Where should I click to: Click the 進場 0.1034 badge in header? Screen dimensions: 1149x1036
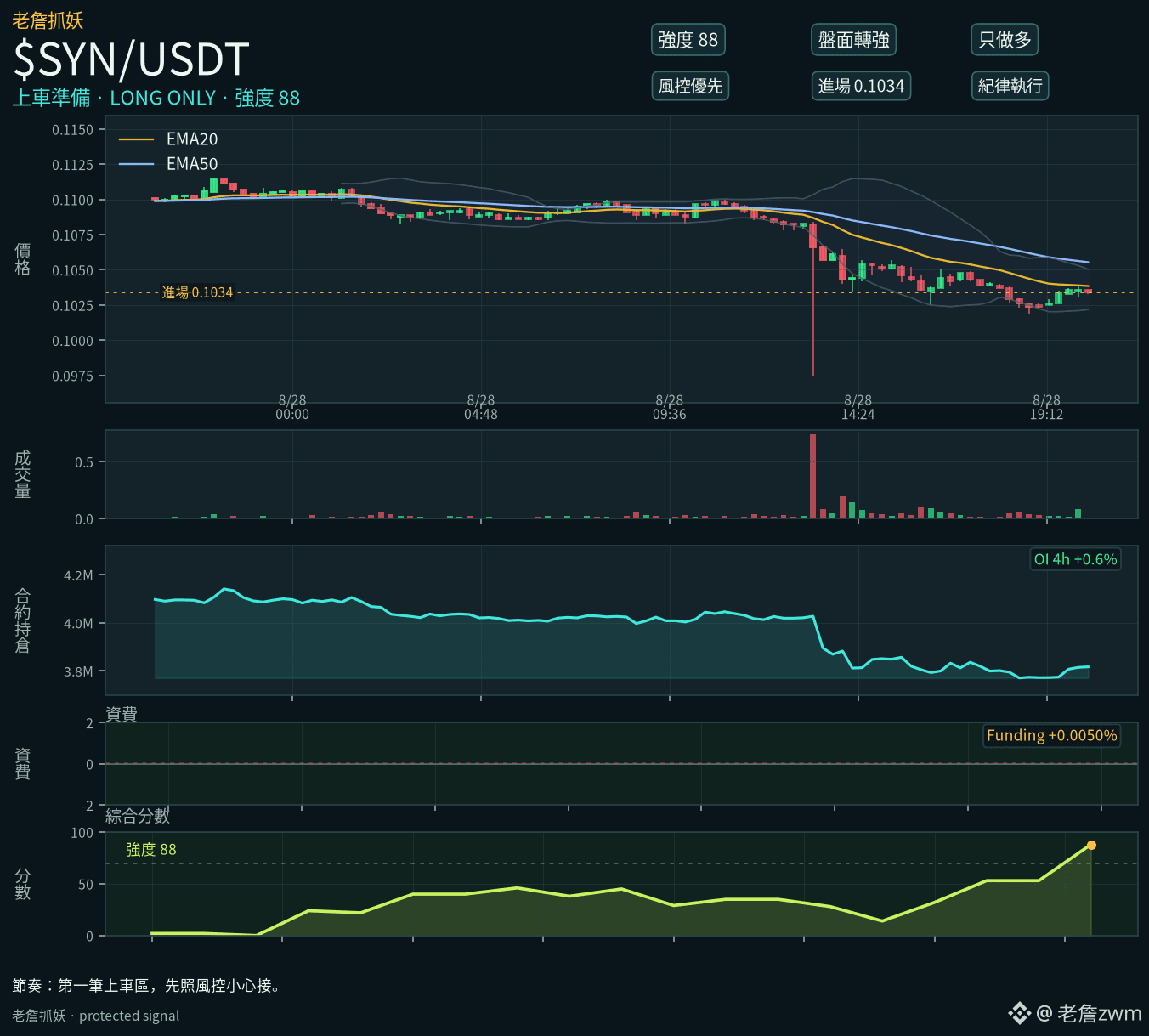click(x=861, y=86)
